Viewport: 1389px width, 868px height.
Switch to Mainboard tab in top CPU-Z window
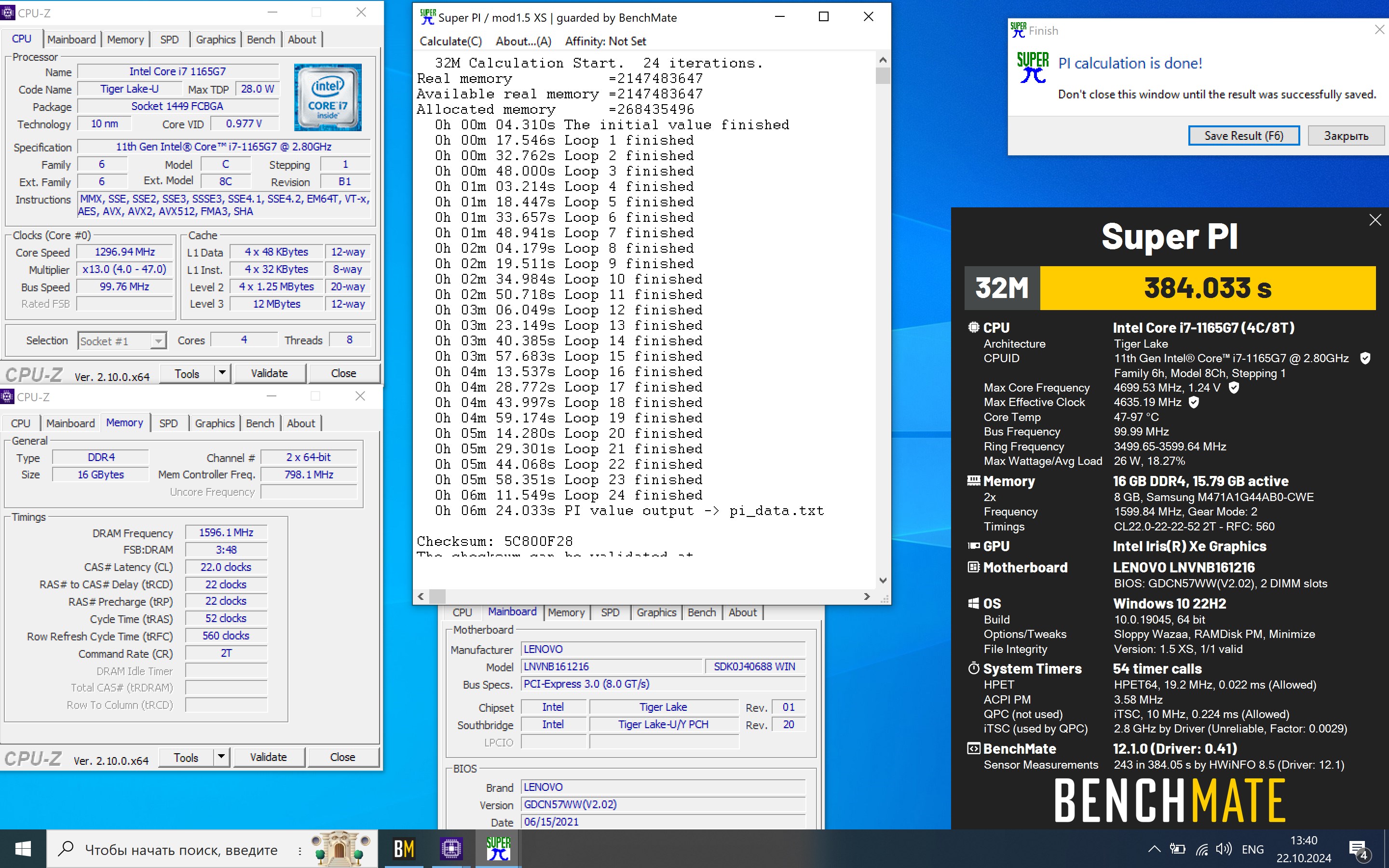click(x=71, y=40)
